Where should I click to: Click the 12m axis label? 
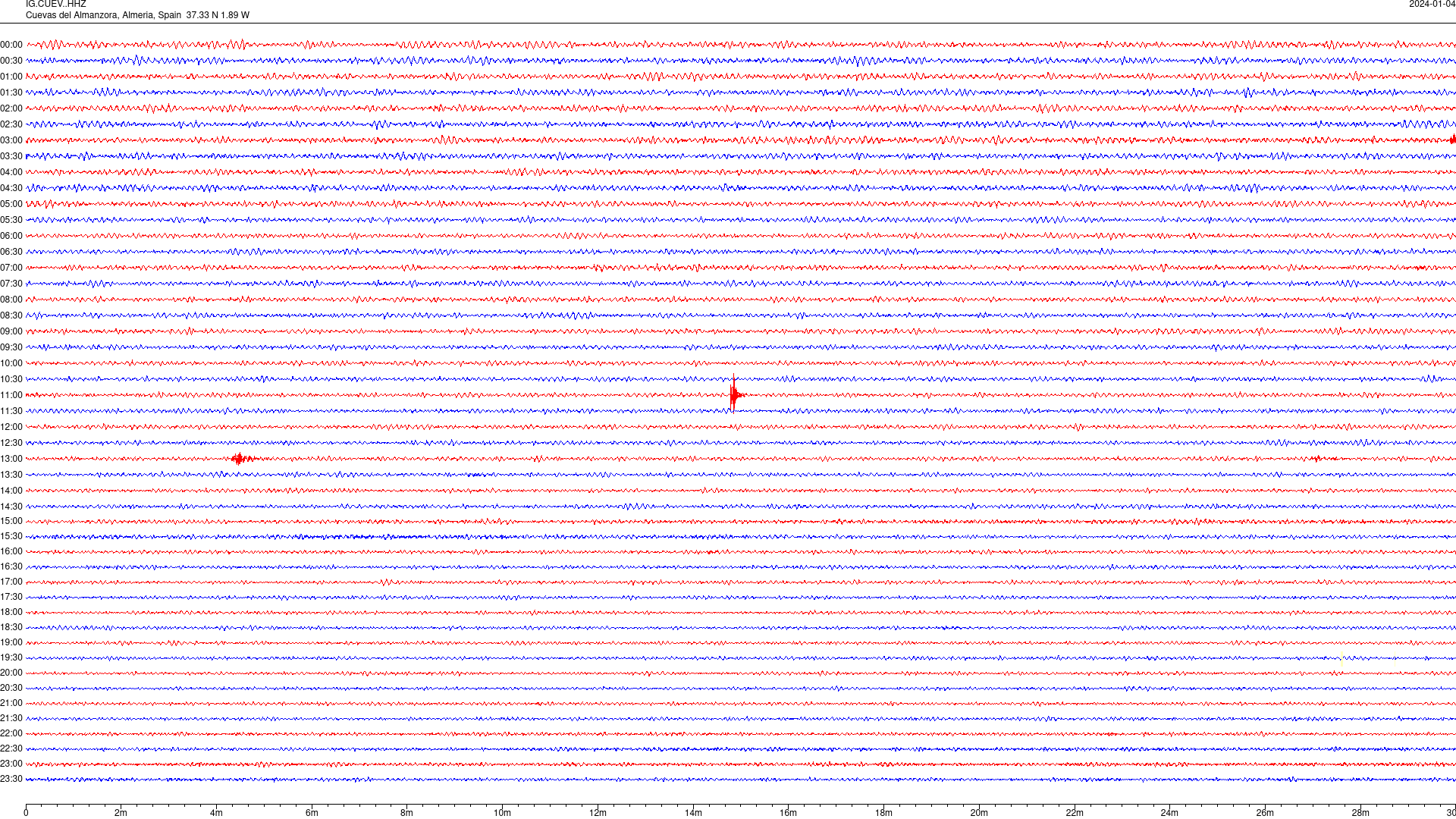tap(598, 813)
